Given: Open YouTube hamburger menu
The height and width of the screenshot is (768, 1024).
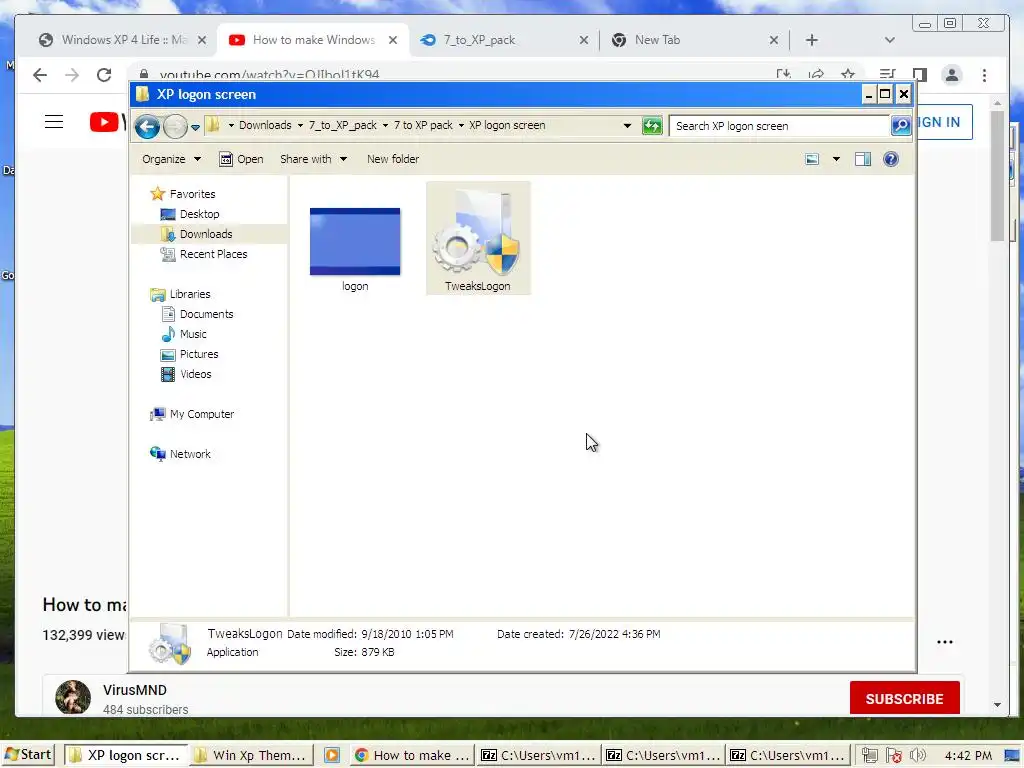Looking at the screenshot, I should 54,121.
